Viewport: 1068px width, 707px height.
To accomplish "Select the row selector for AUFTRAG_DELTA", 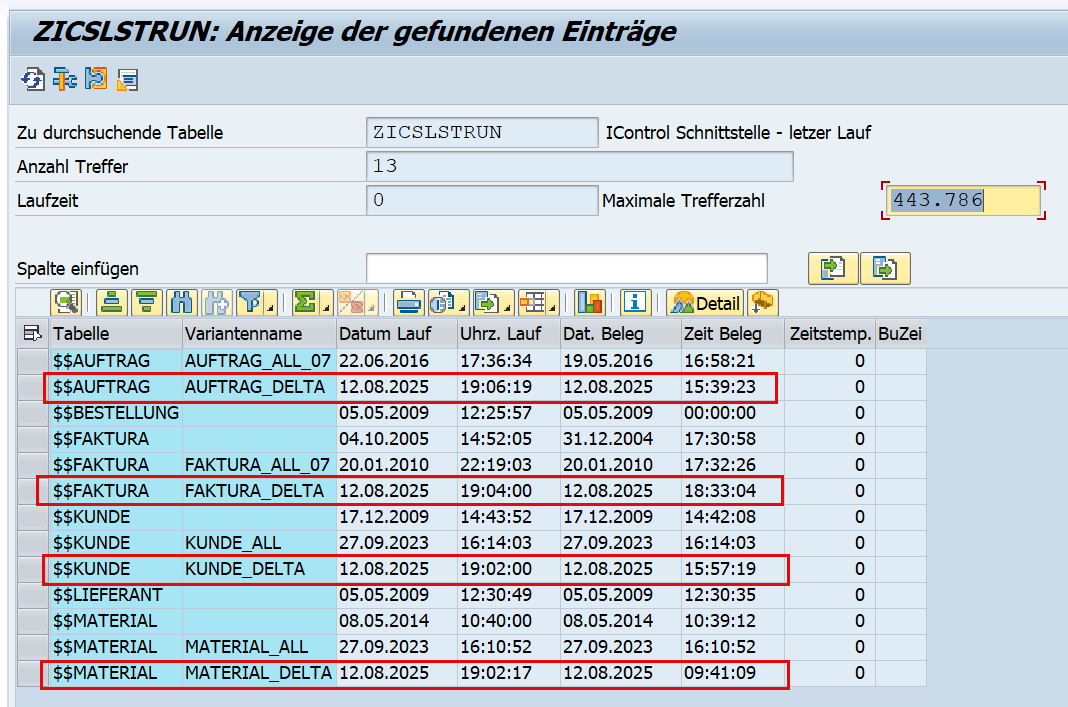I will coord(32,387).
